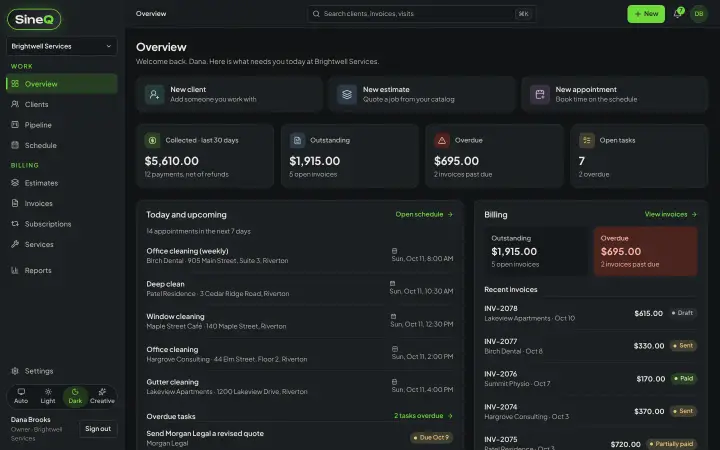Click the New client person-plus icon

click(154, 95)
